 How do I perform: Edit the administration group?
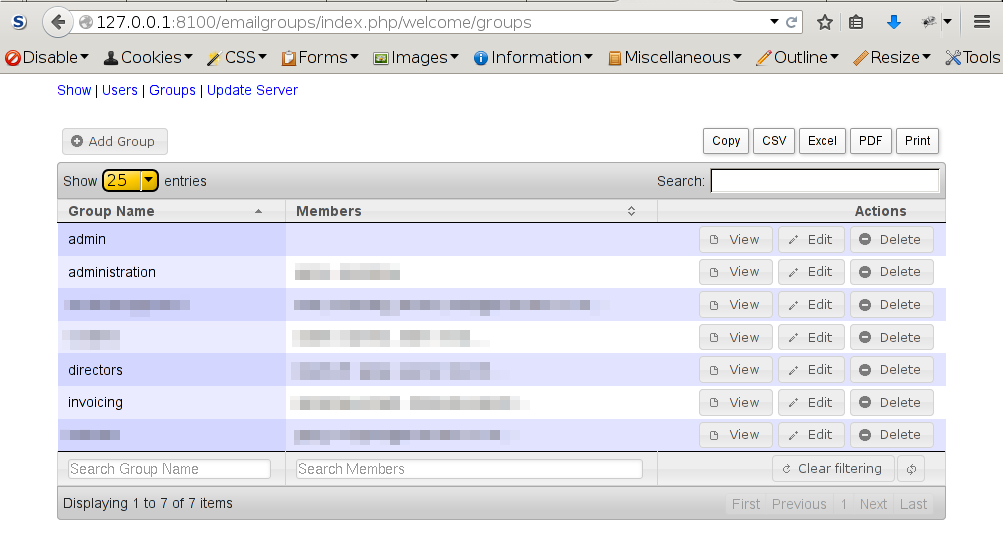point(811,272)
